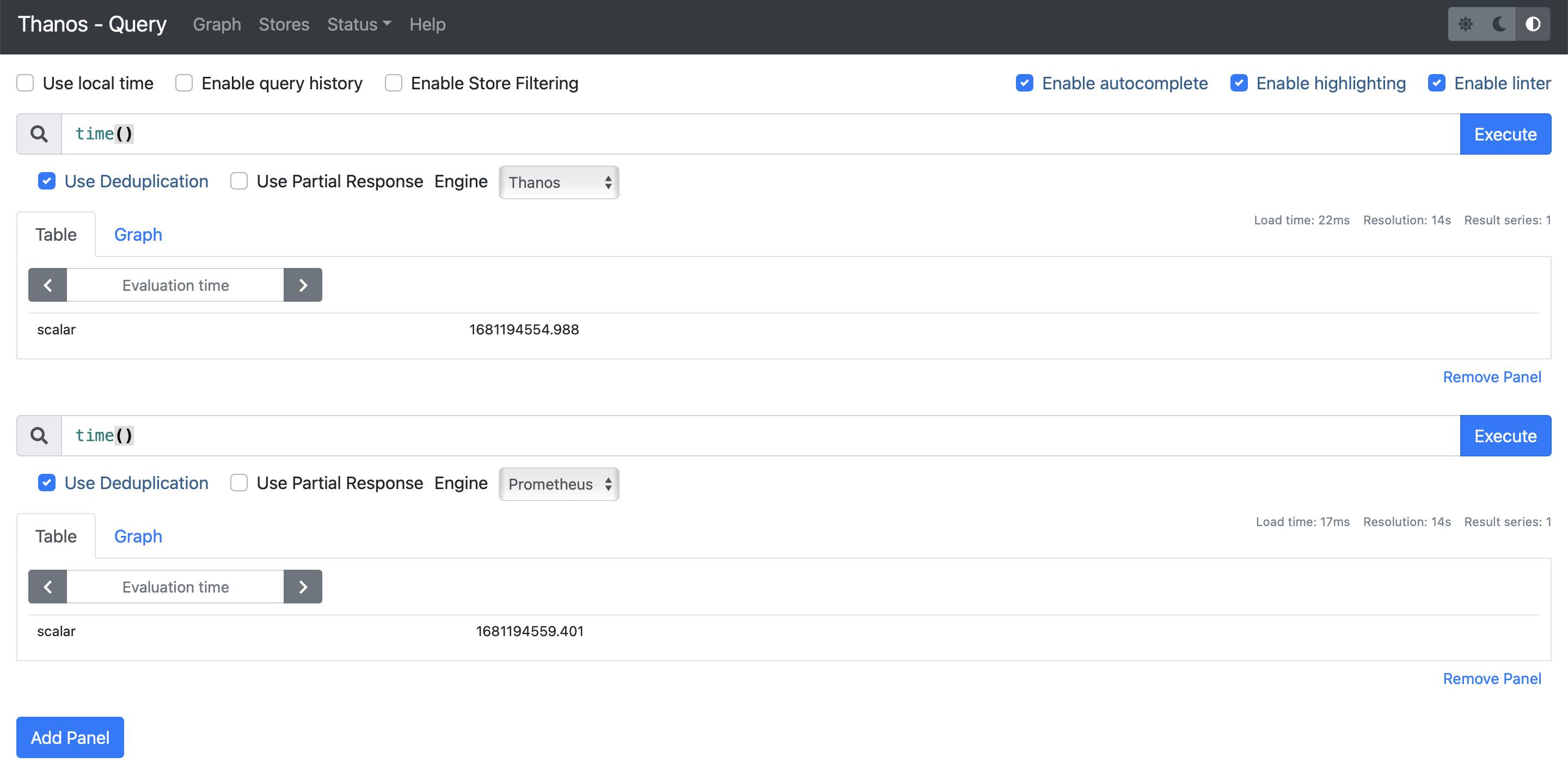The image size is (1568, 781).
Task: Select auto theme half-circle icon
Action: tap(1533, 25)
